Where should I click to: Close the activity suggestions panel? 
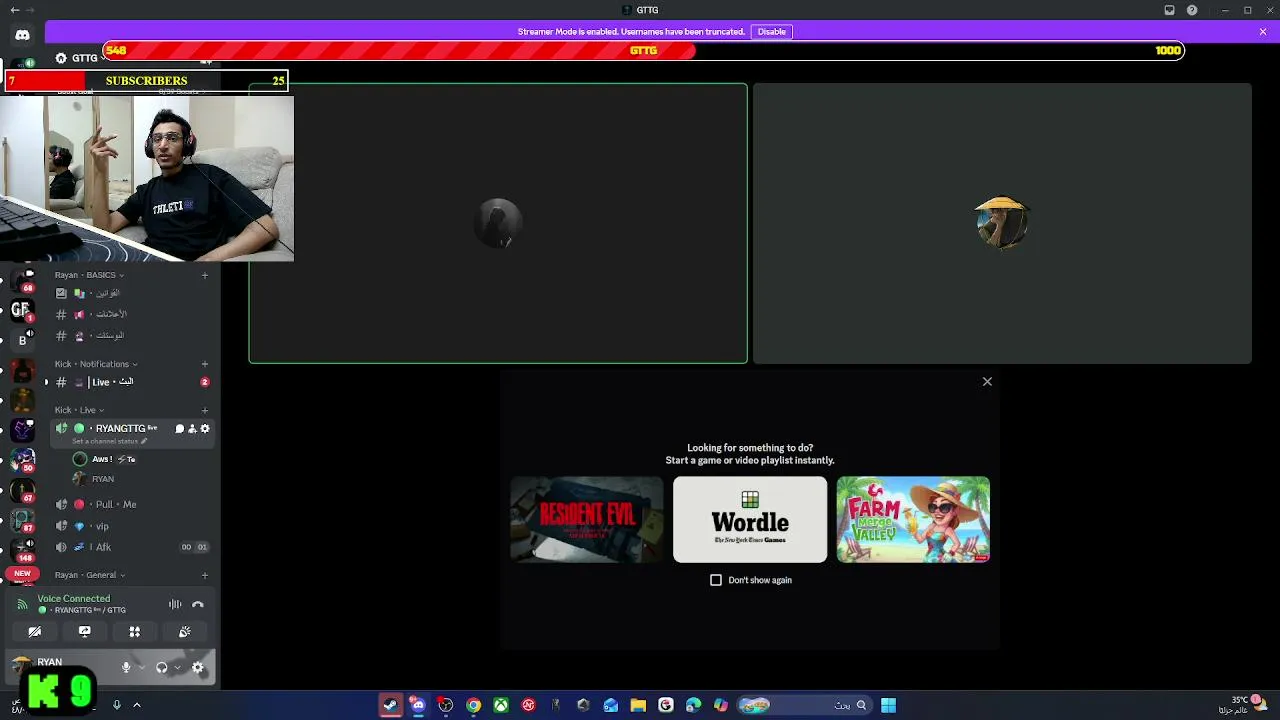[987, 381]
